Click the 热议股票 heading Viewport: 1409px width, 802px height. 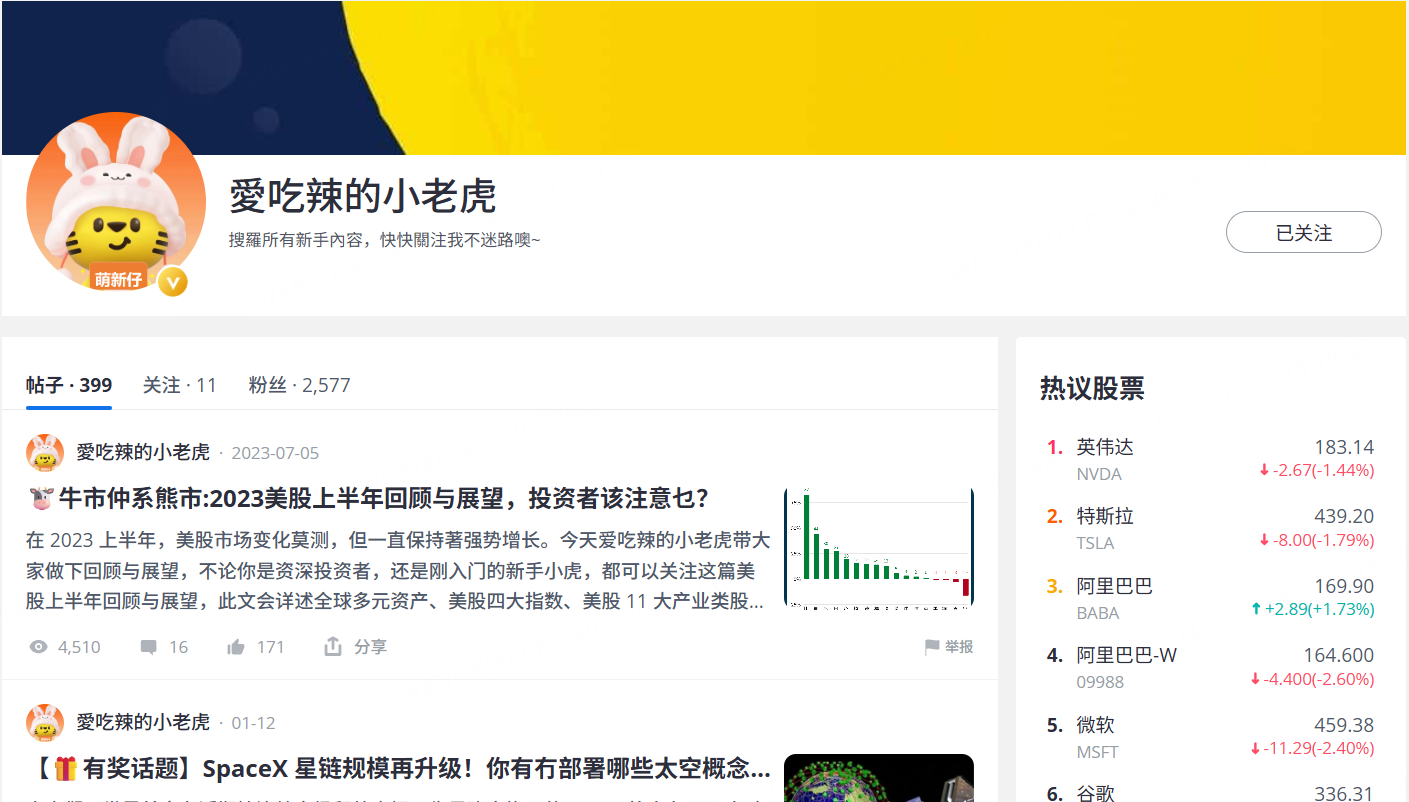1092,388
